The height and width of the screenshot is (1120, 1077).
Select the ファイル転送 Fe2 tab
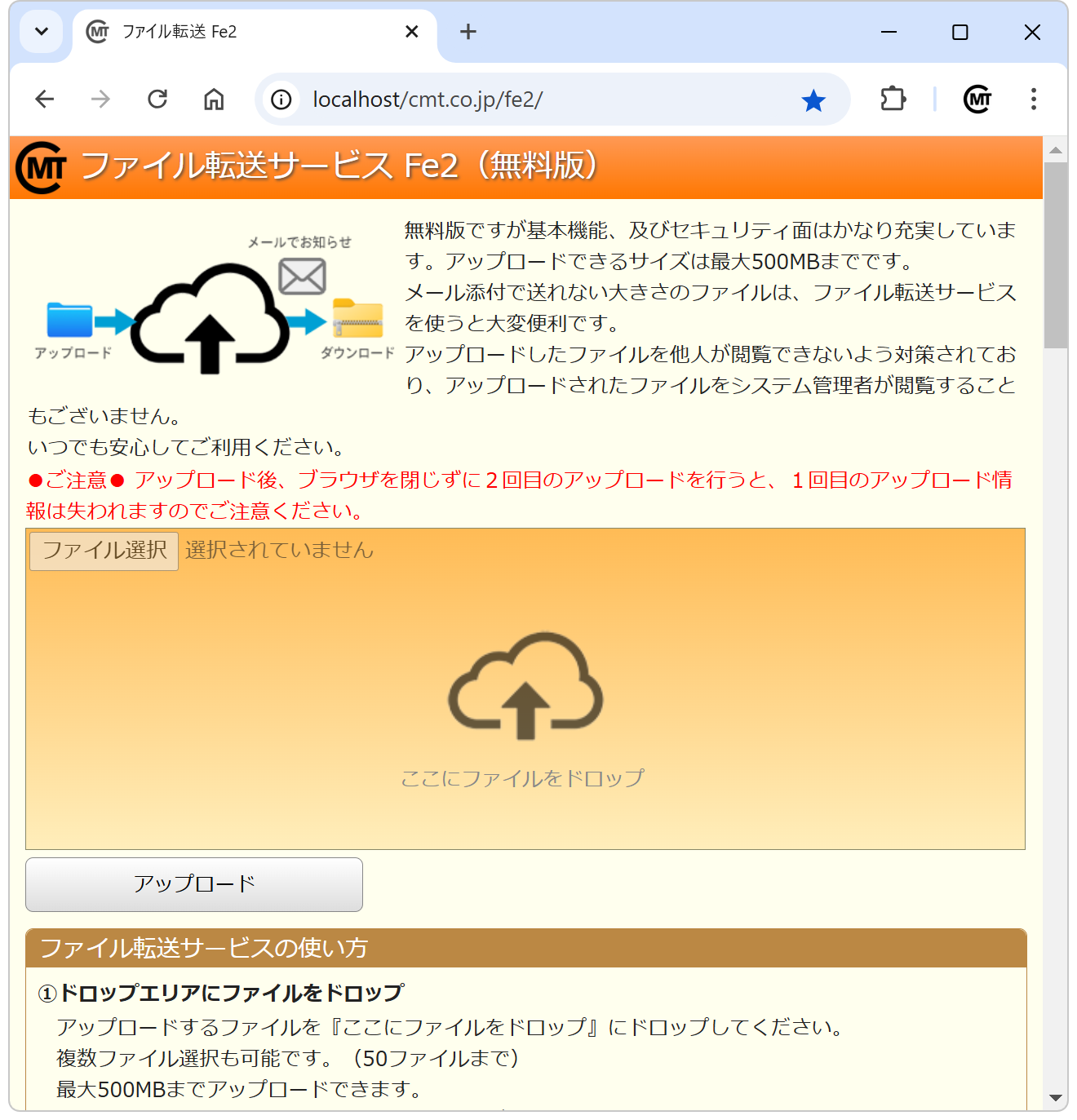[253, 32]
